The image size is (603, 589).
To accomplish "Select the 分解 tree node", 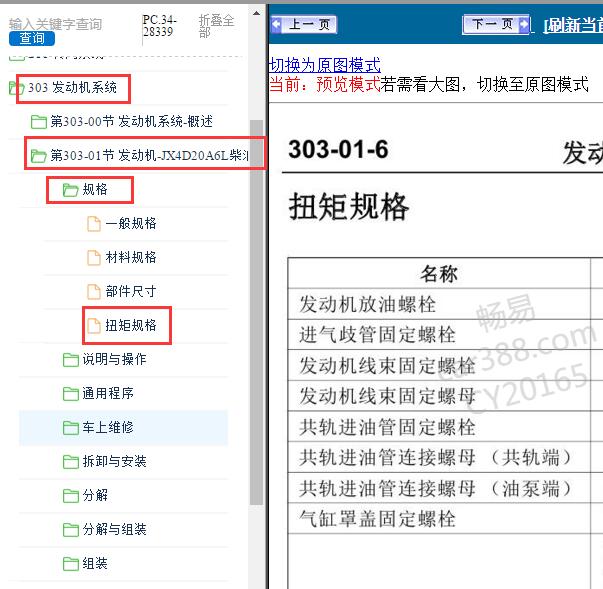I will (x=95, y=495).
